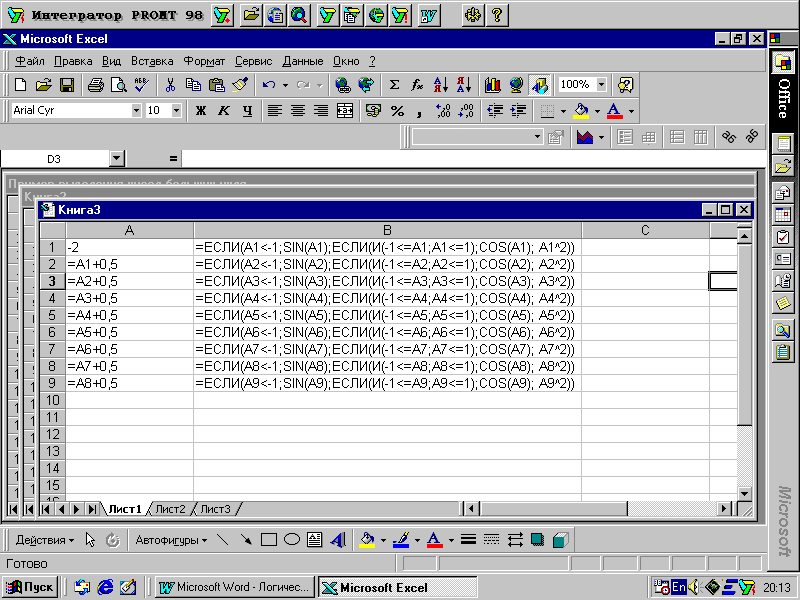
Task: Open the Действия drawing menu button
Action: coord(44,540)
